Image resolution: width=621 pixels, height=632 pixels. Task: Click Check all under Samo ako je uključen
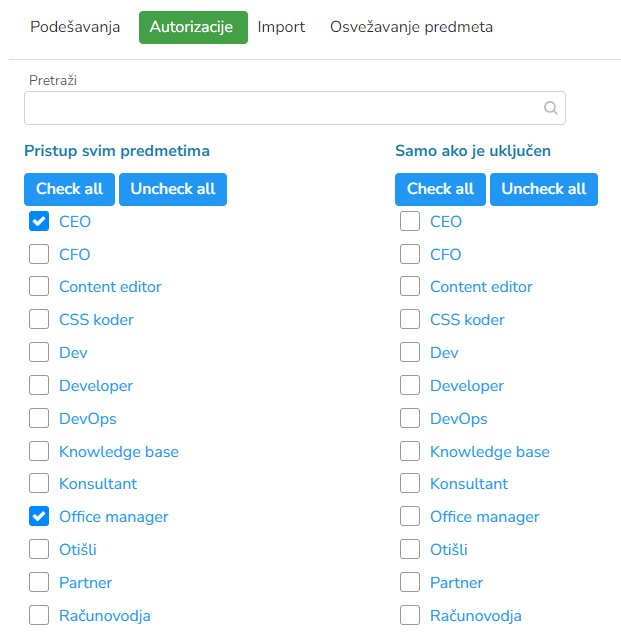[440, 189]
